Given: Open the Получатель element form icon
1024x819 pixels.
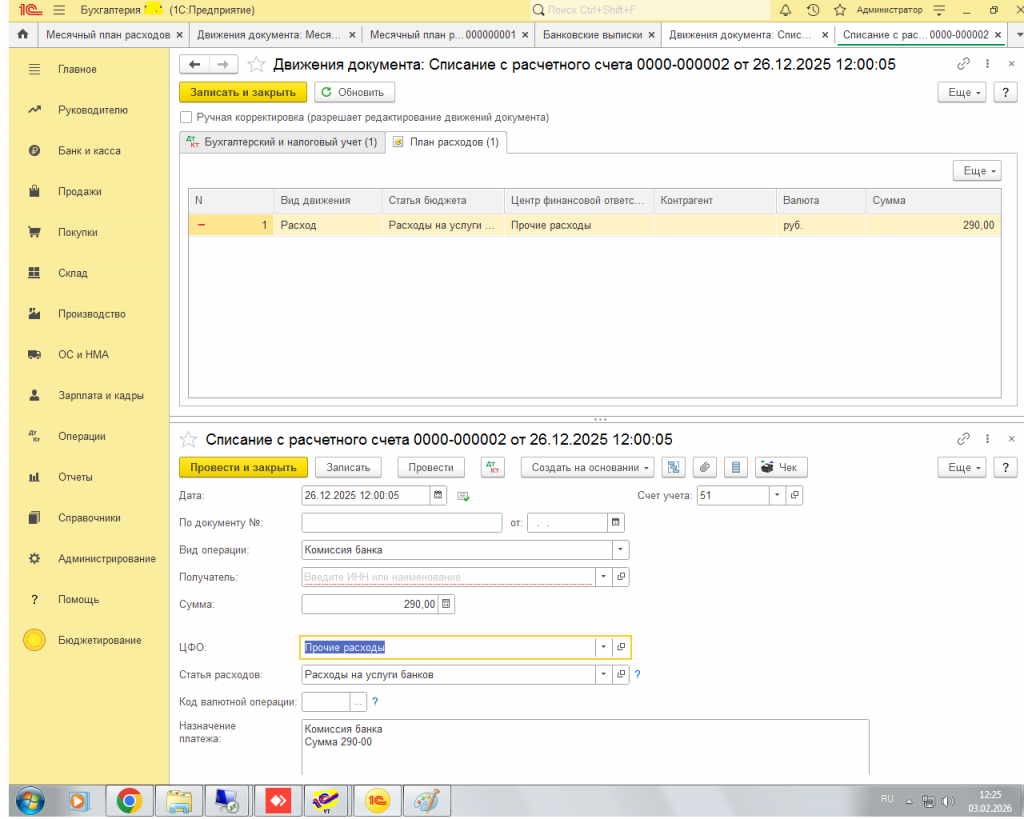Looking at the screenshot, I should 621,577.
